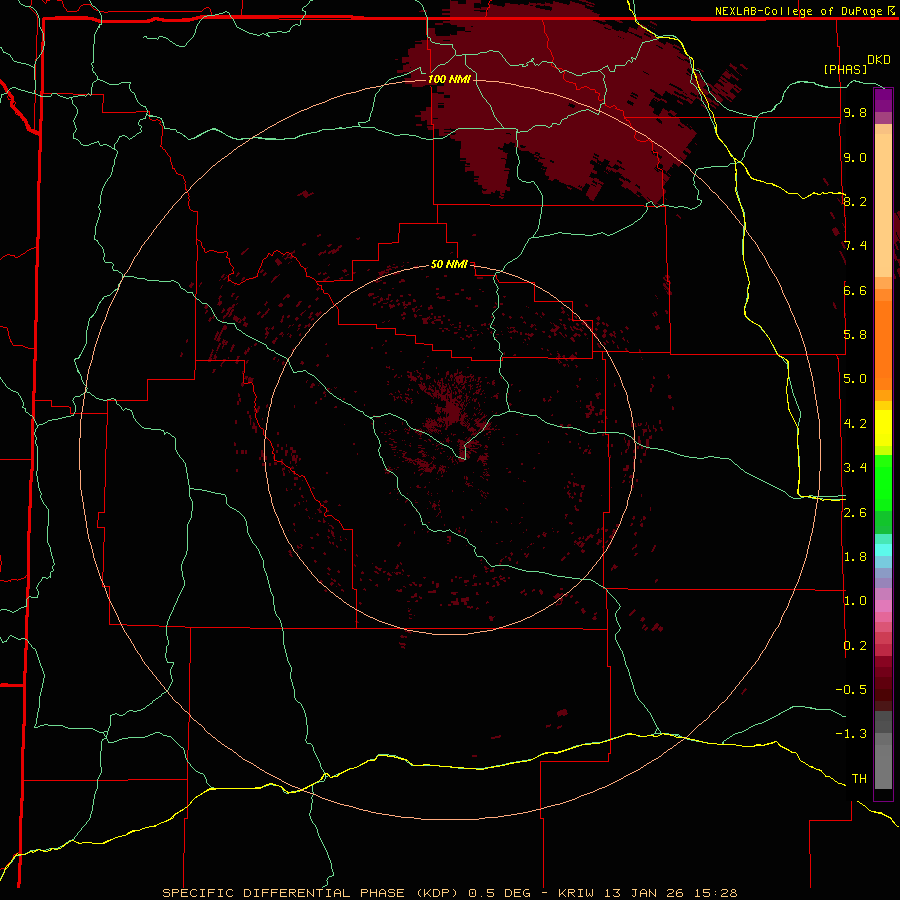Viewport: 900px width, 900px height.
Task: Click the light peach color bar segment
Action: tap(883, 205)
